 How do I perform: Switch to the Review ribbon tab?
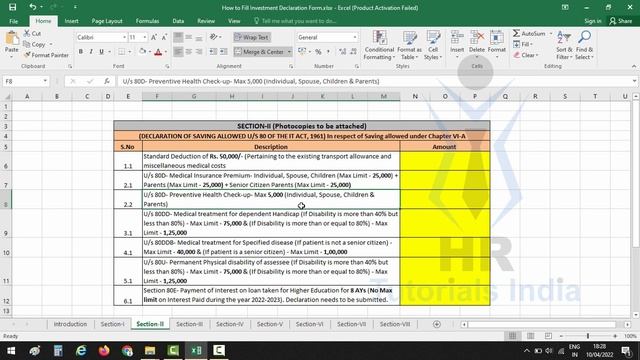pyautogui.click(x=206, y=21)
